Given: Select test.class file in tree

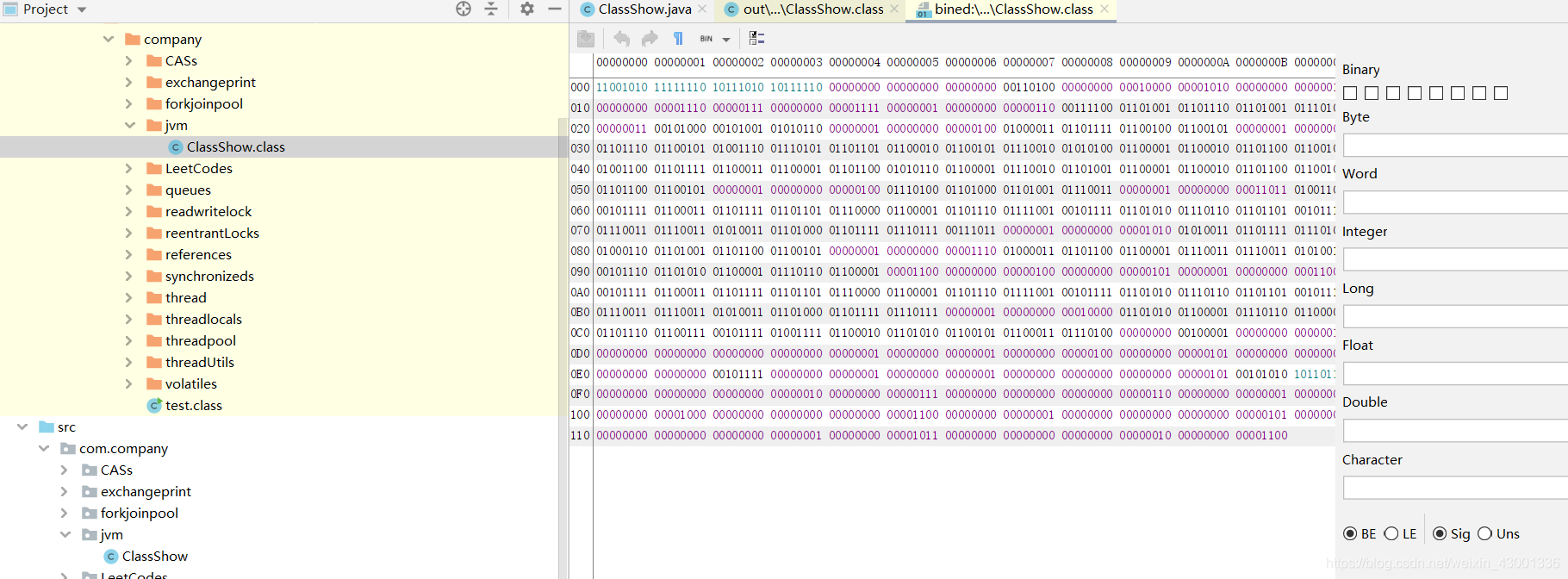Looking at the screenshot, I should coord(193,405).
